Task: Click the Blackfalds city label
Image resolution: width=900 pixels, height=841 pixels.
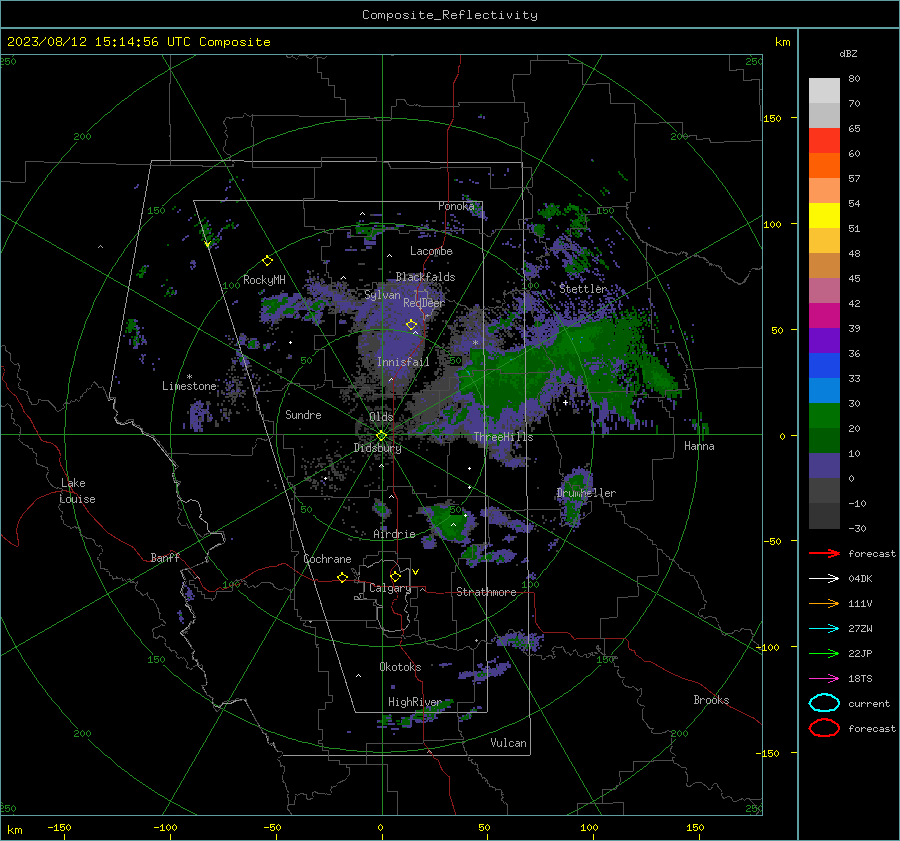Action: 425,277
